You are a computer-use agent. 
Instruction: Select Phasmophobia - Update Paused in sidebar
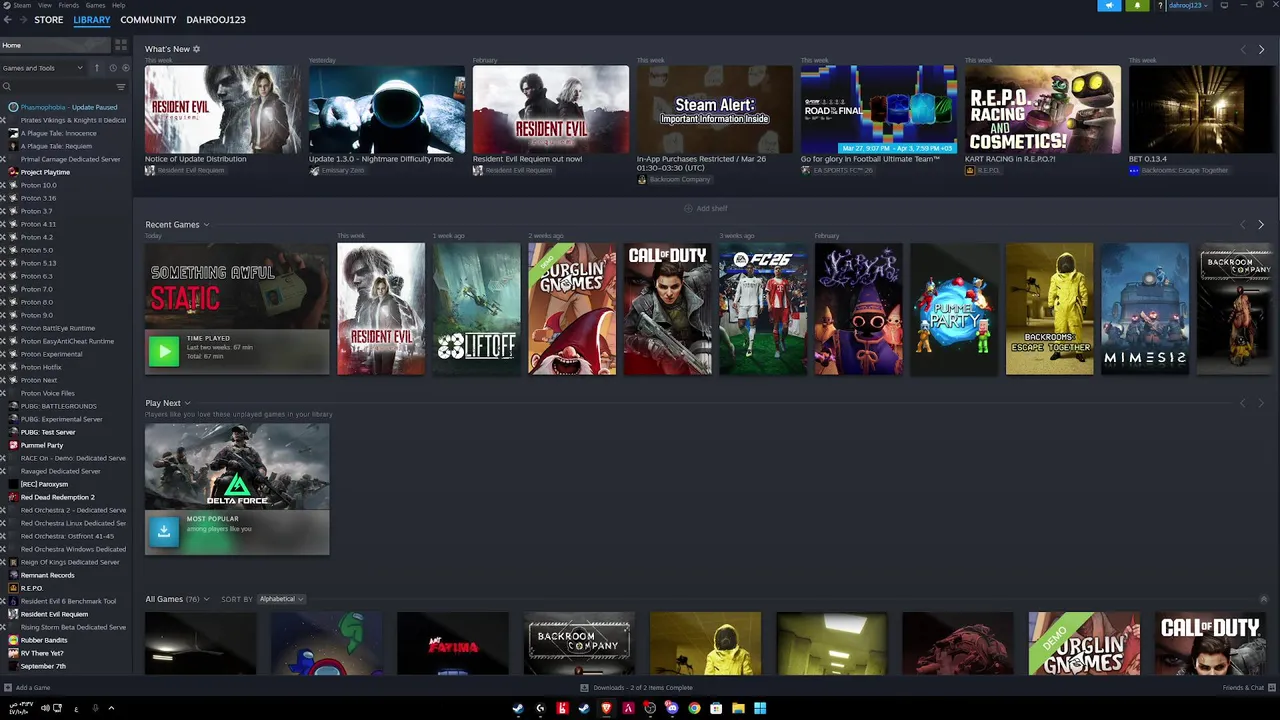65,107
